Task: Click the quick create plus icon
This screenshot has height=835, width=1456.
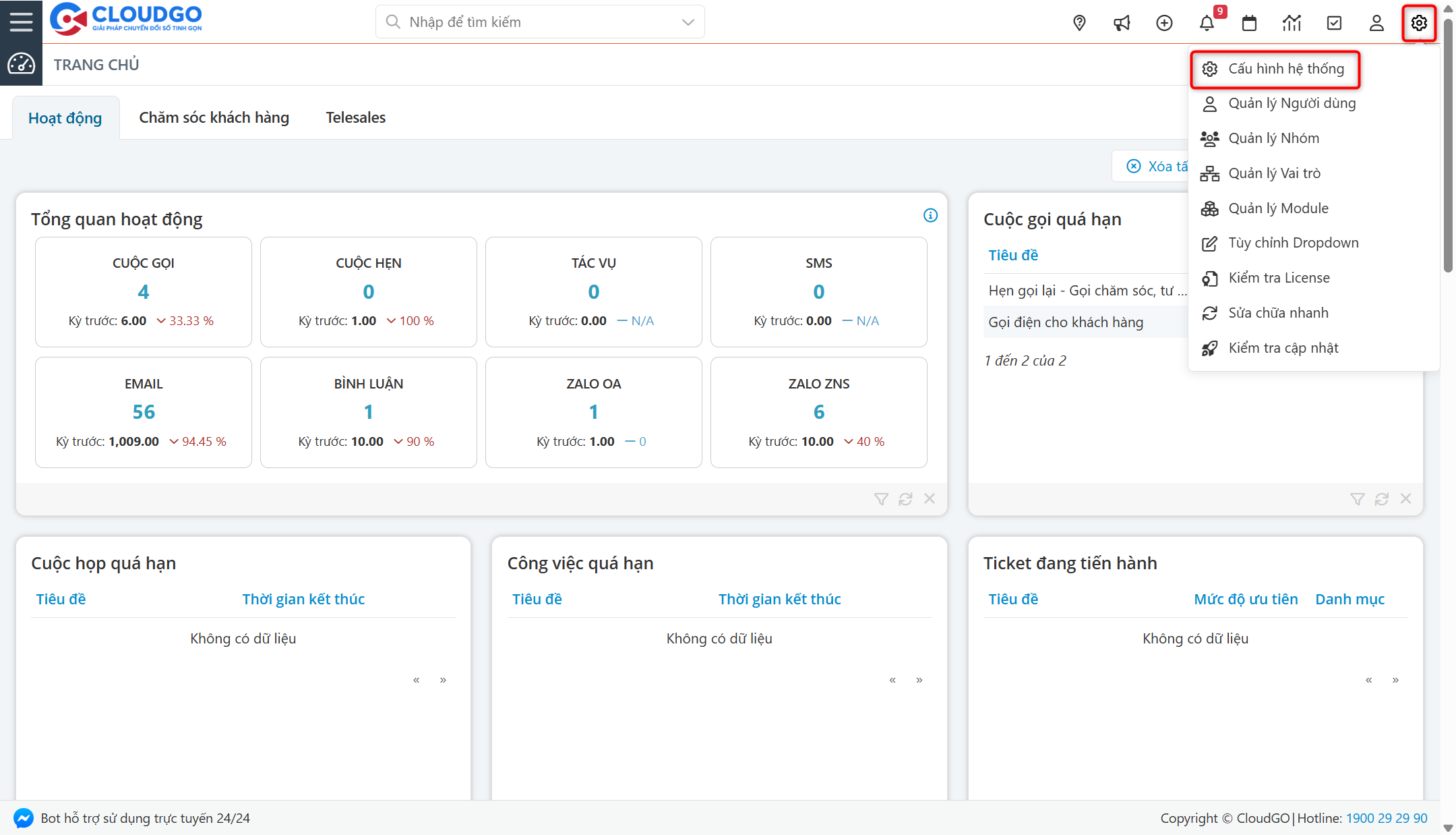Action: (x=1164, y=23)
